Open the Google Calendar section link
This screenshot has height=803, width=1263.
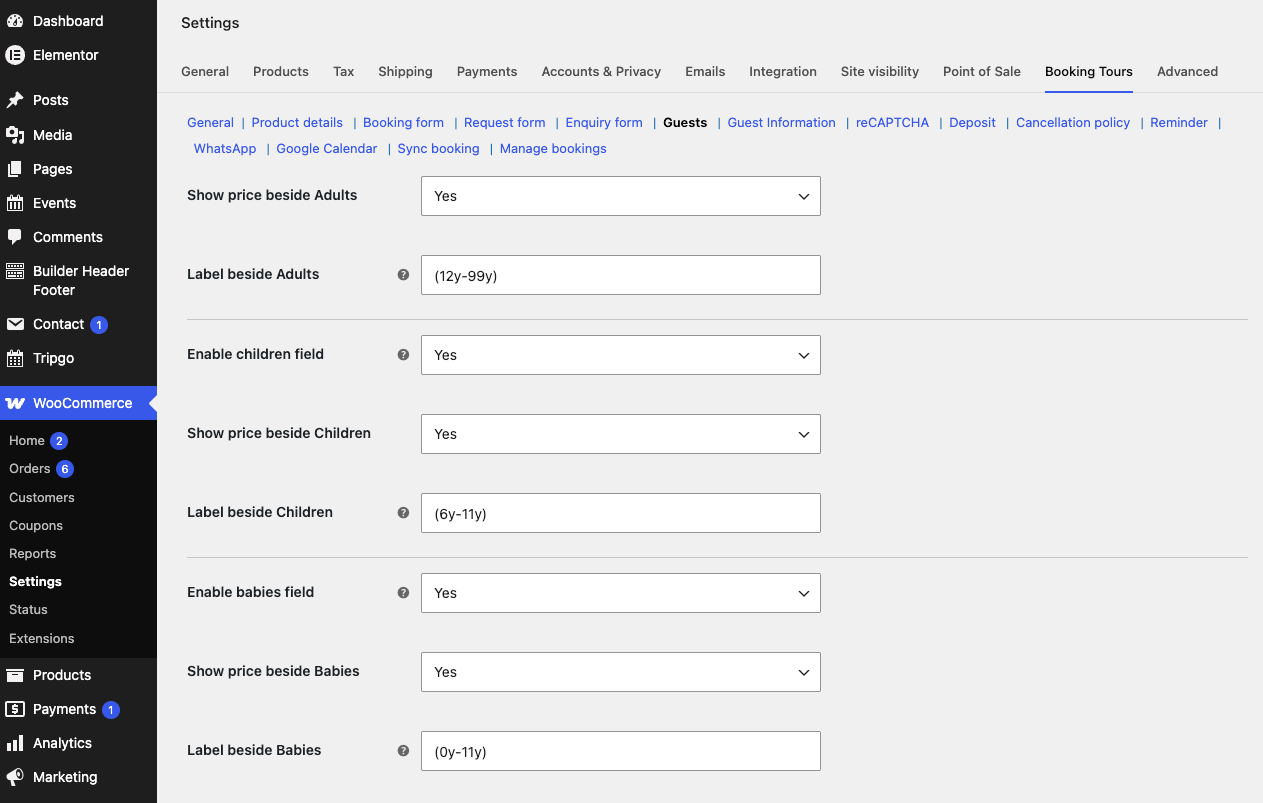327,148
